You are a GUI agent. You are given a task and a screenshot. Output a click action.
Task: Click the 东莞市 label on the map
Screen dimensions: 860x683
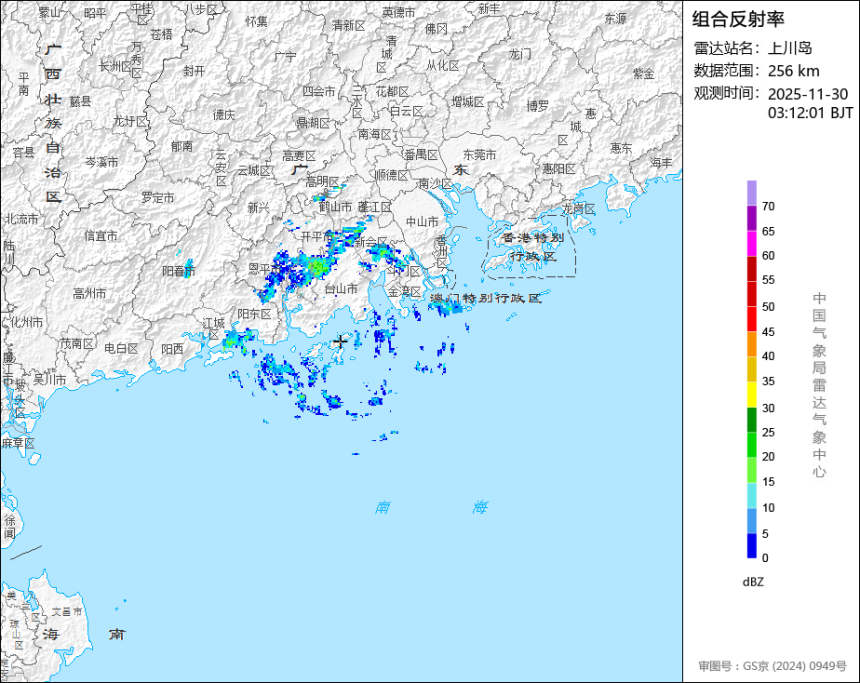(x=479, y=155)
